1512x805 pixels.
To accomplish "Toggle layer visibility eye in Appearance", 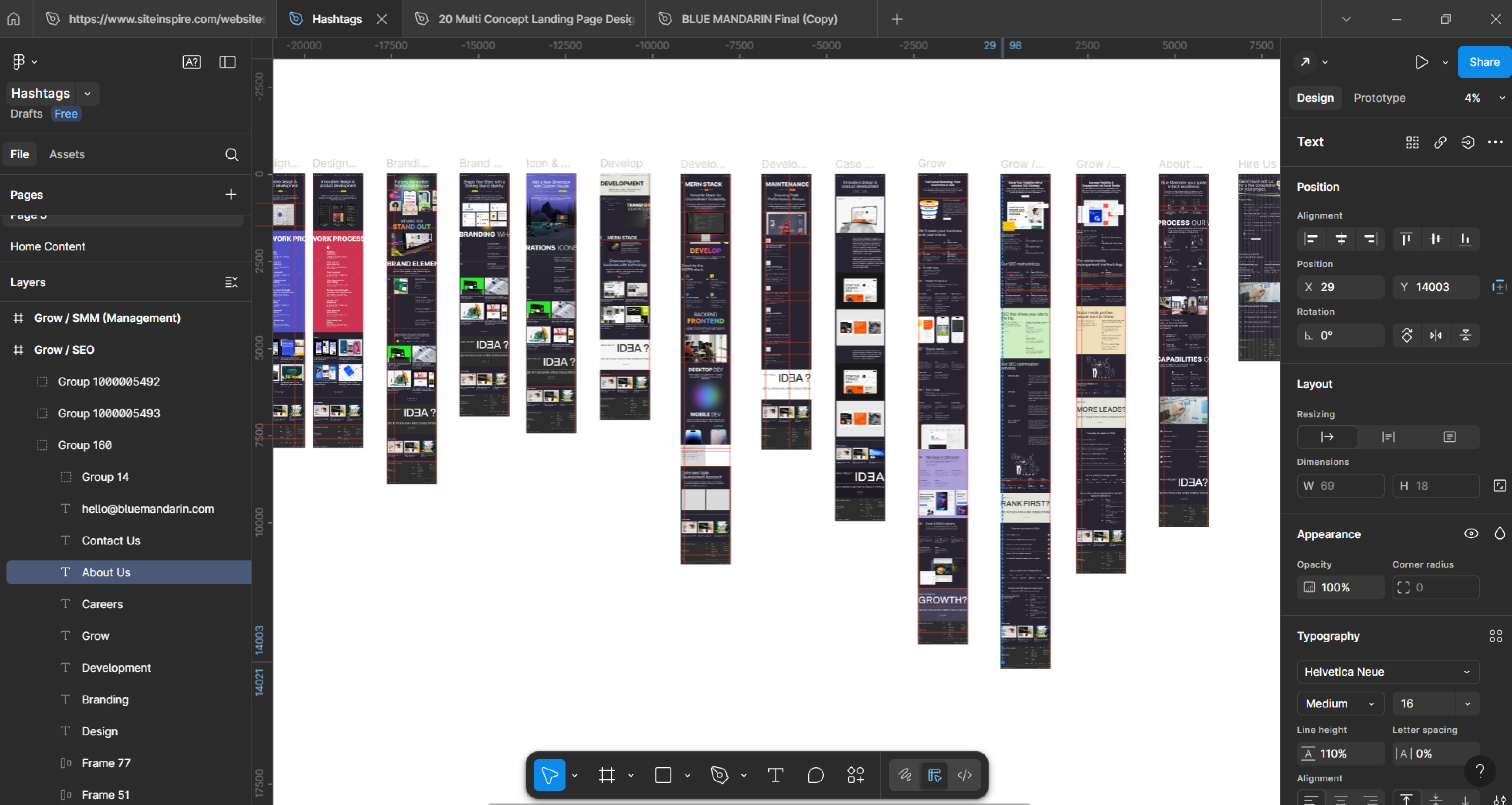I will (x=1470, y=533).
